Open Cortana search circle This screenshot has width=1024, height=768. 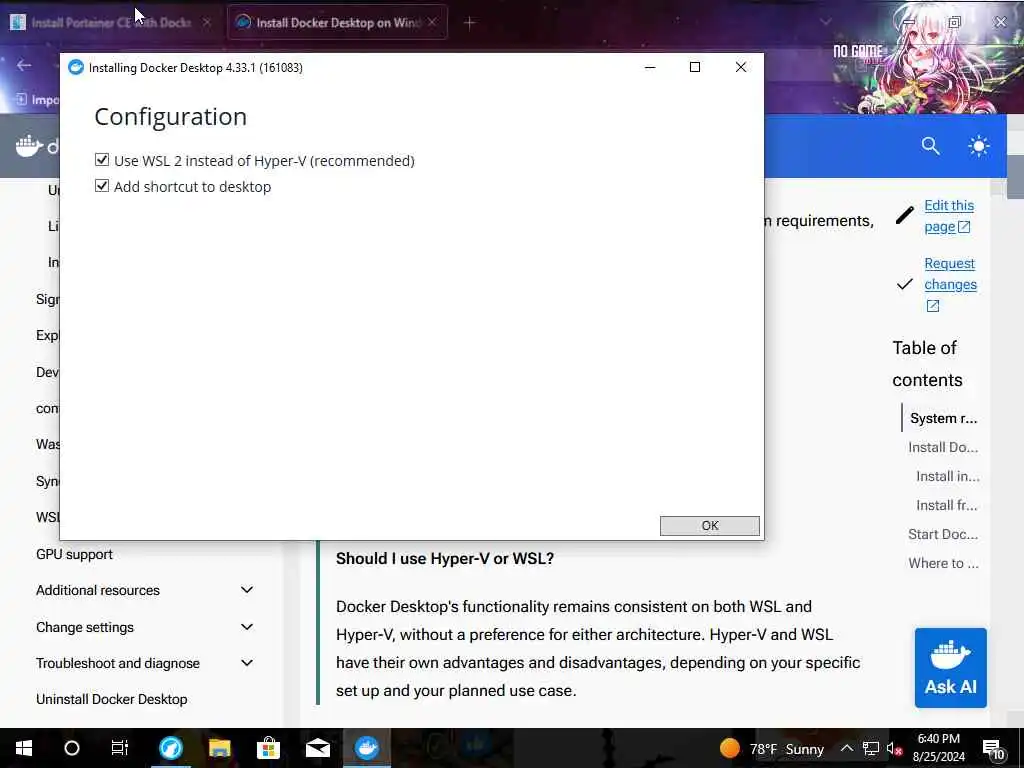72,748
